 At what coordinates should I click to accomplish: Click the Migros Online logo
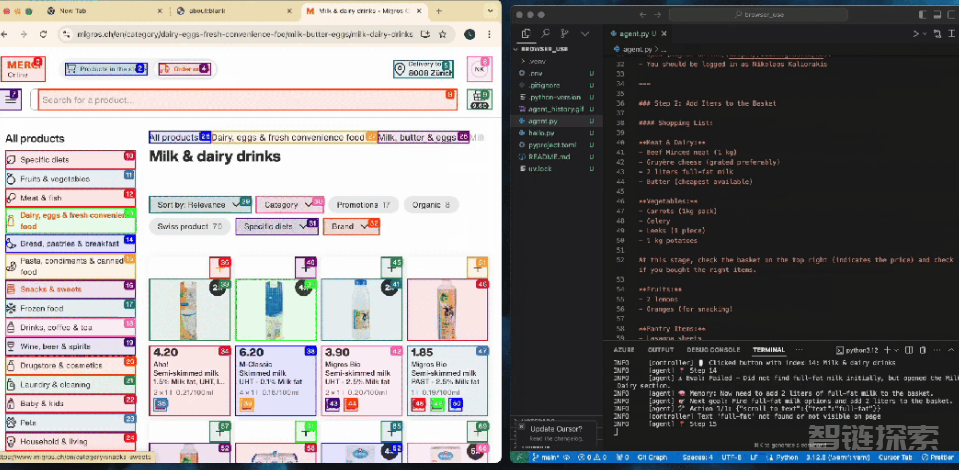23,69
